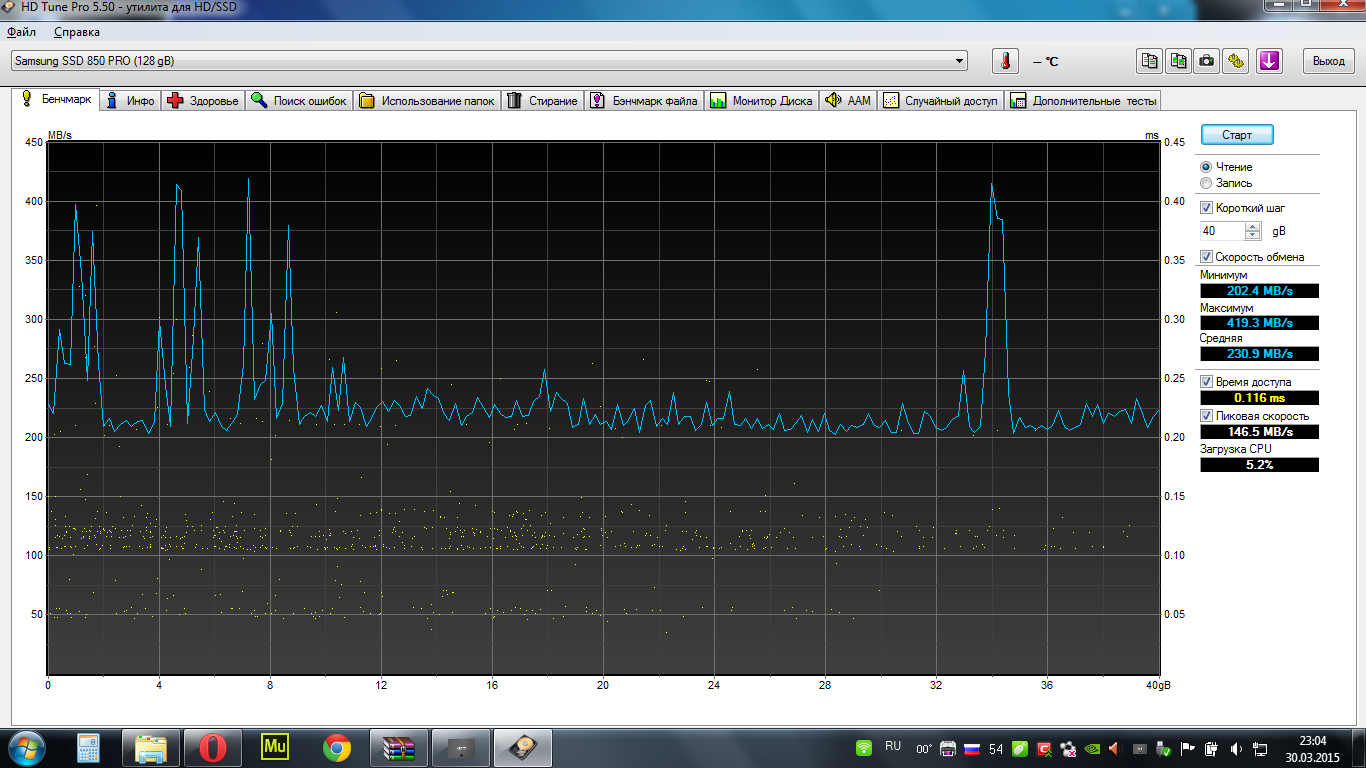
Task: Open Google Chrome from the taskbar
Action: [337, 748]
